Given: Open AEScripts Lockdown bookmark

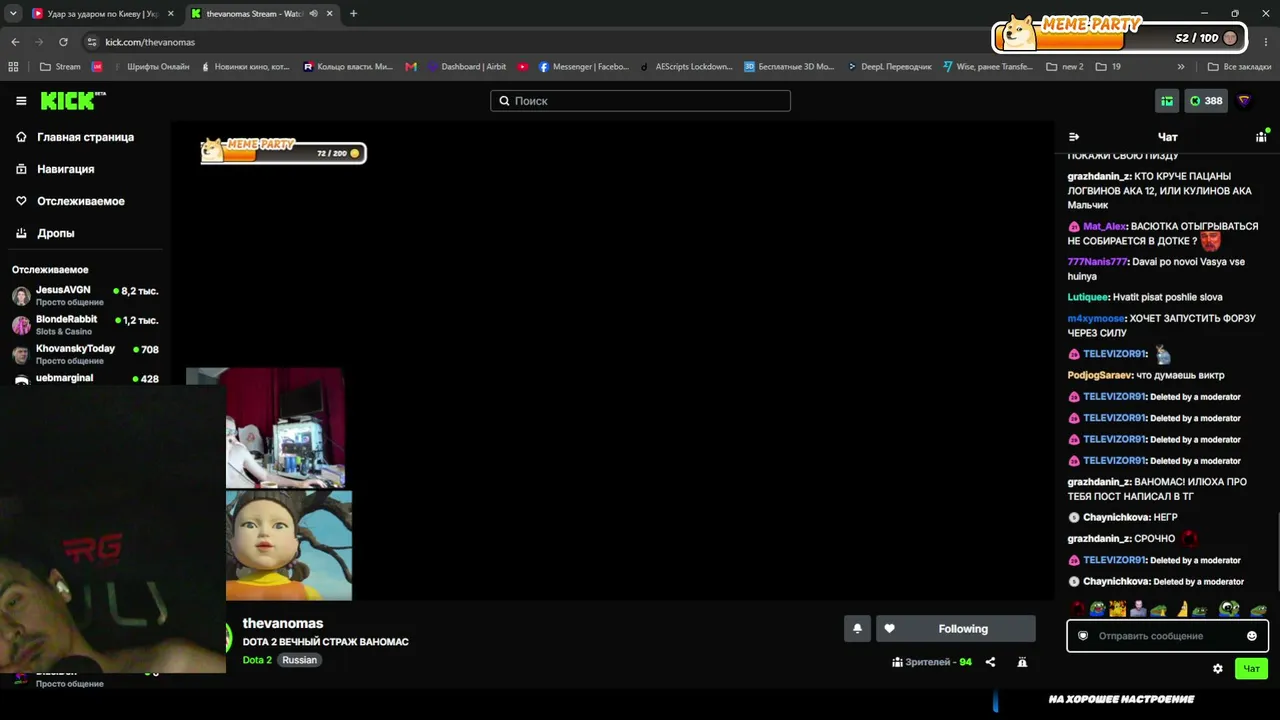Looking at the screenshot, I should (x=686, y=67).
